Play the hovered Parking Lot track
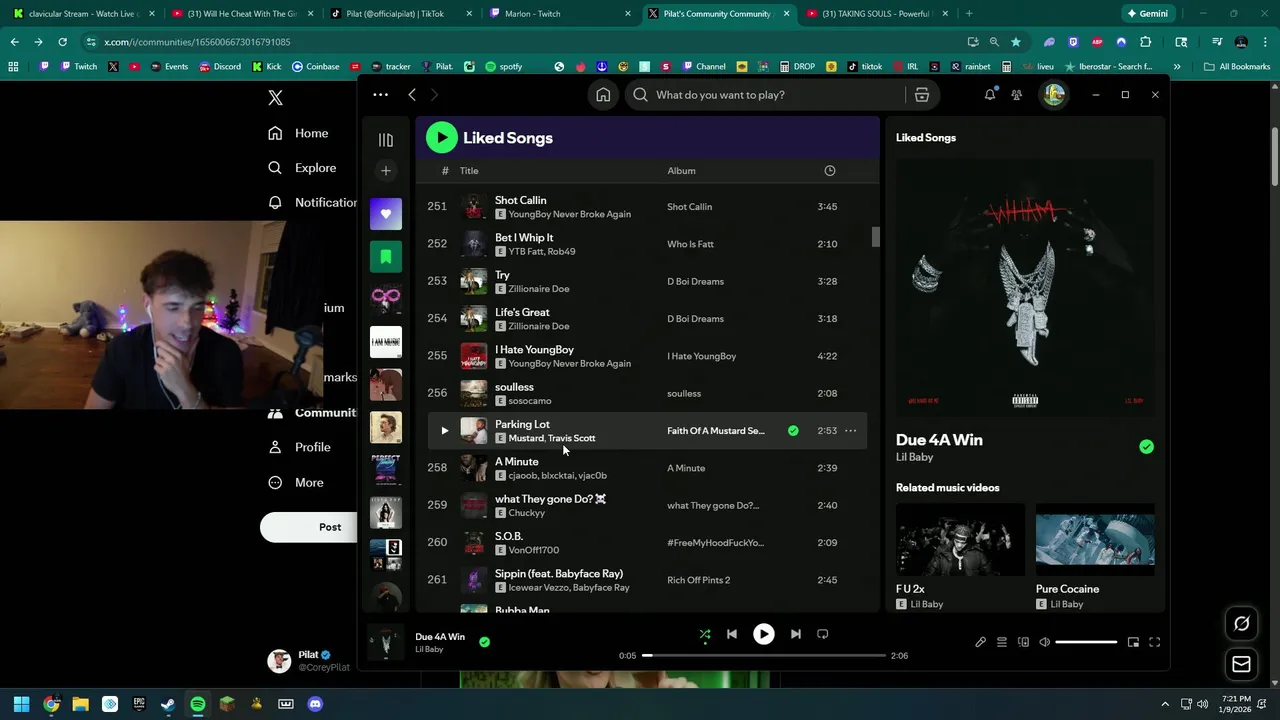This screenshot has height=720, width=1280. tap(445, 430)
